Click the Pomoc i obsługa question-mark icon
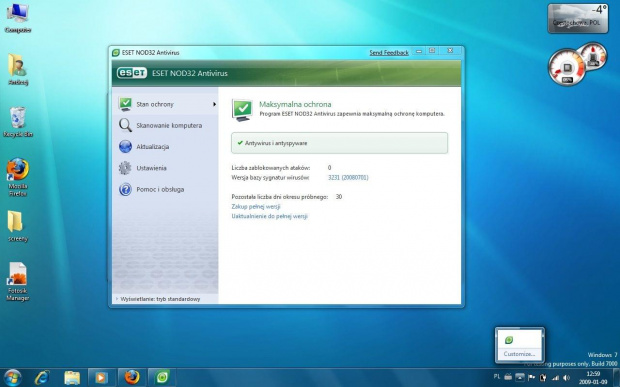This screenshot has width=620, height=387. pyautogui.click(x=125, y=189)
